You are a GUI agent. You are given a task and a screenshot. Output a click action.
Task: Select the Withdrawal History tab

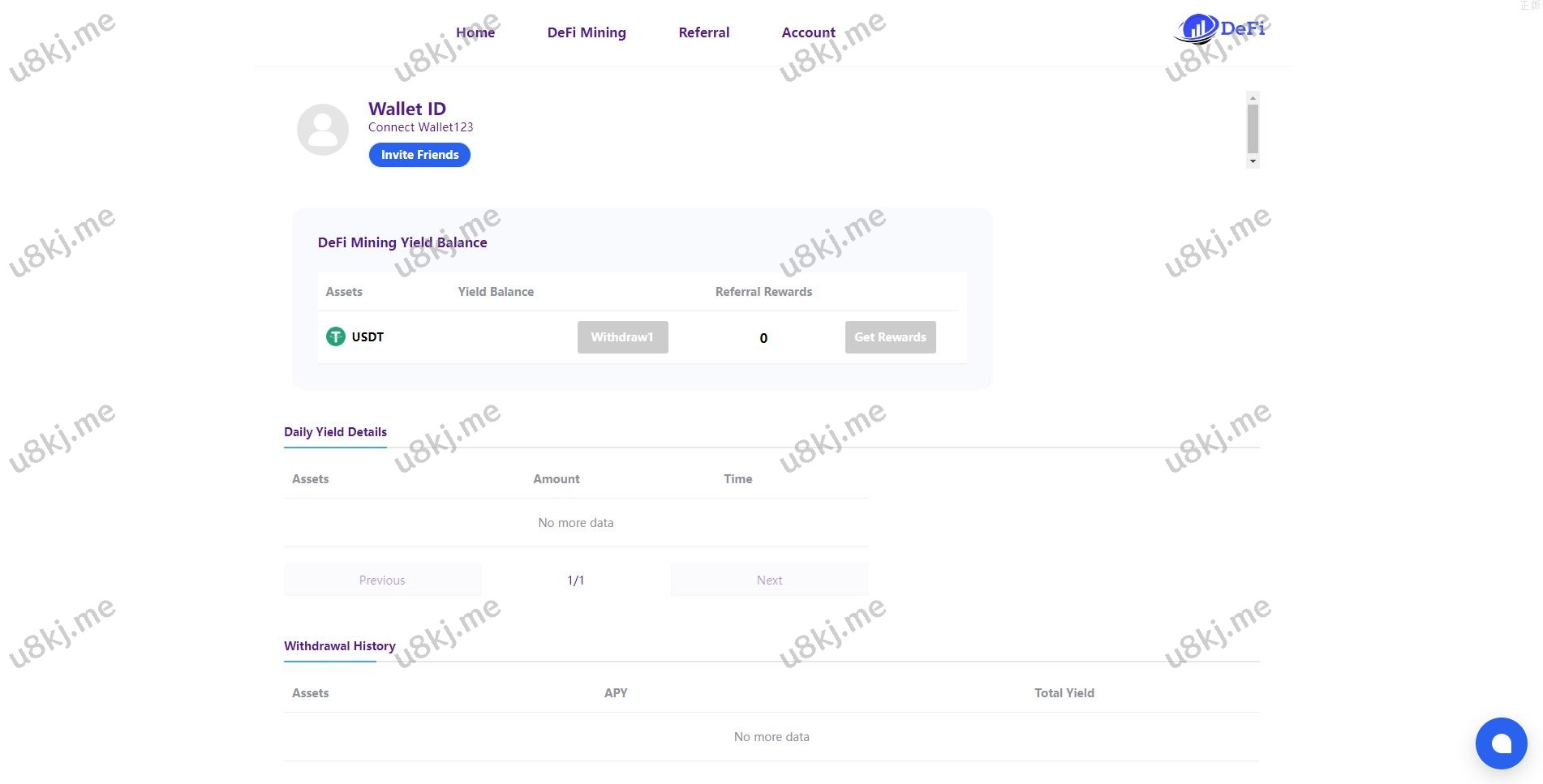339,646
